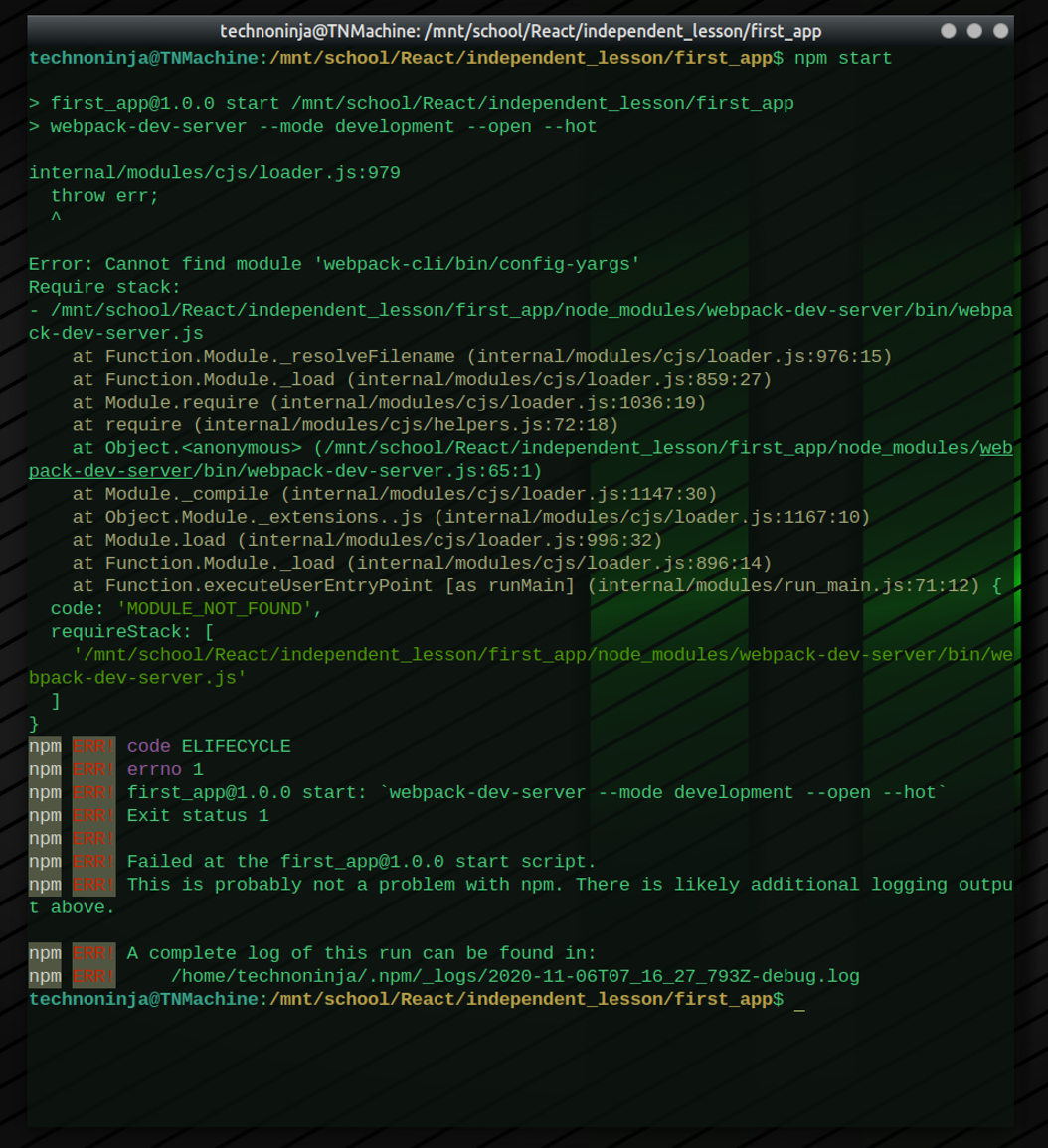Image resolution: width=1048 pixels, height=1148 pixels.
Task: Click the leftmost round window control button
Action: click(x=949, y=31)
